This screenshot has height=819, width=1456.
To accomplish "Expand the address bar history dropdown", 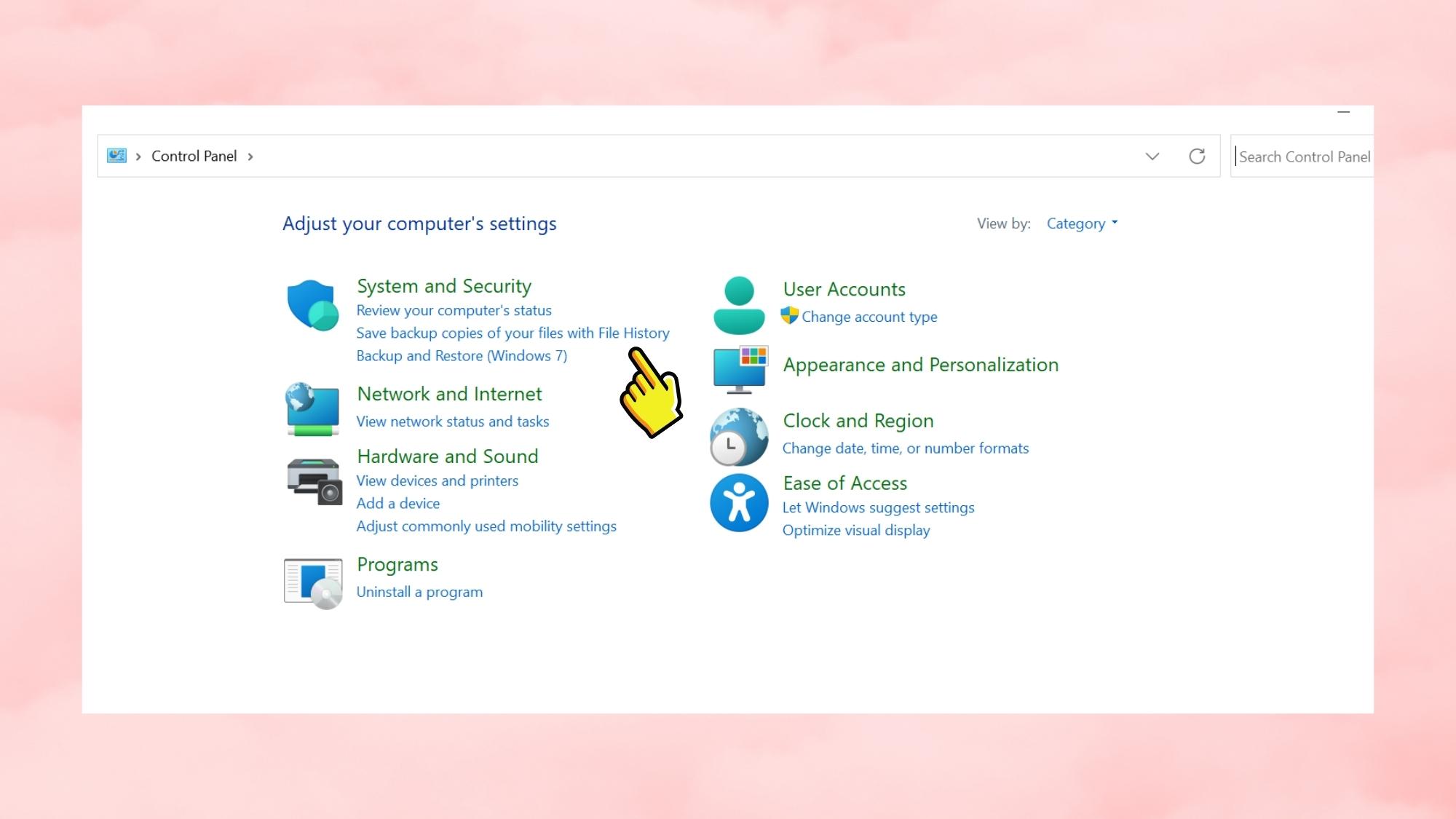I will point(1152,157).
